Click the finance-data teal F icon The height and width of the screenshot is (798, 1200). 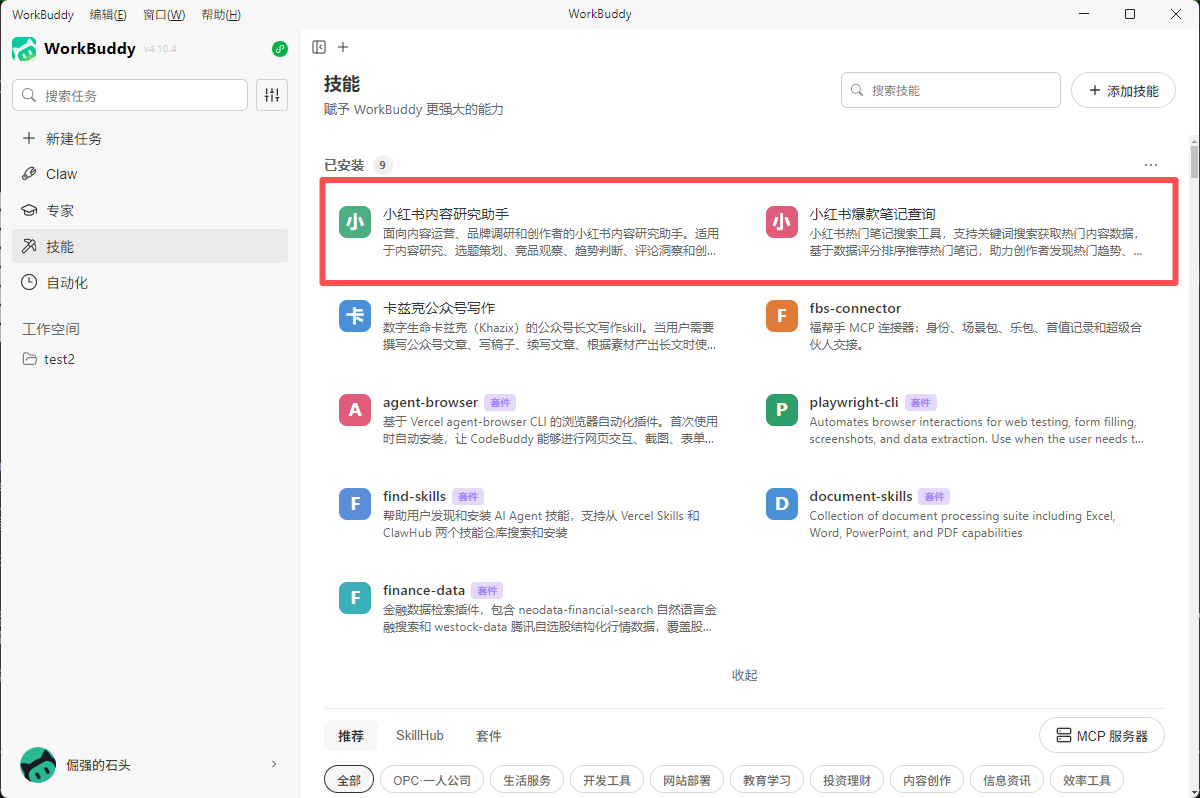[x=355, y=598]
